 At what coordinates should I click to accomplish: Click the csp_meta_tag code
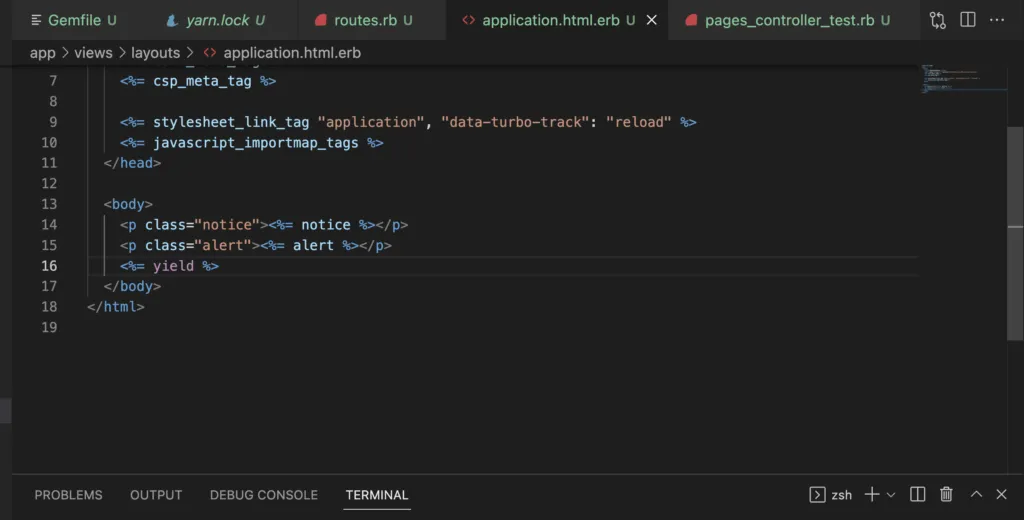pyautogui.click(x=202, y=81)
